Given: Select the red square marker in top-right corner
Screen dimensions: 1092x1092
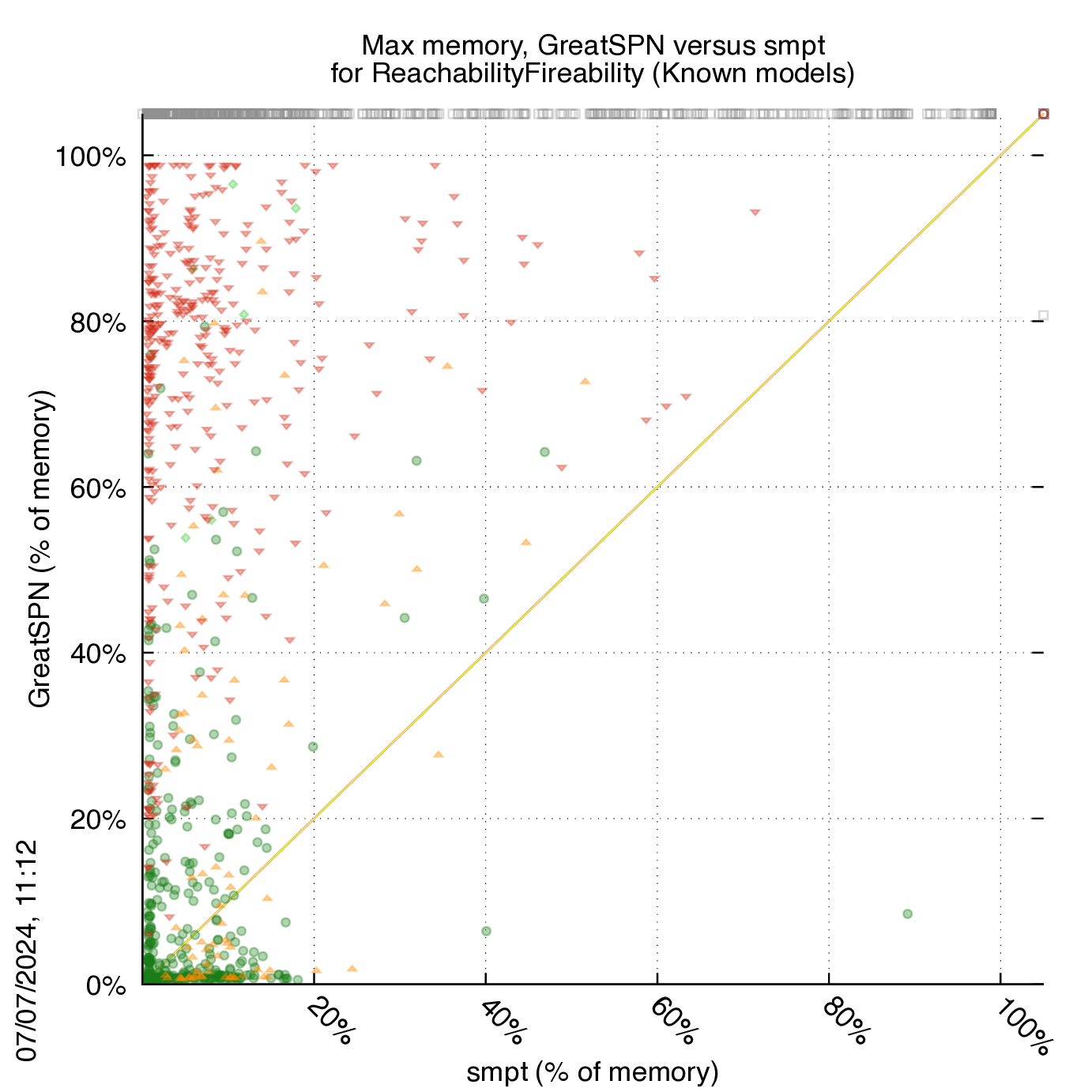Looking at the screenshot, I should pos(1043,114).
